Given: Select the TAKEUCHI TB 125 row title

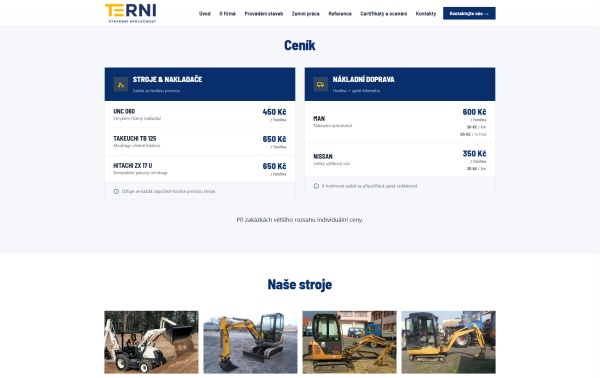Looking at the screenshot, I should point(135,138).
